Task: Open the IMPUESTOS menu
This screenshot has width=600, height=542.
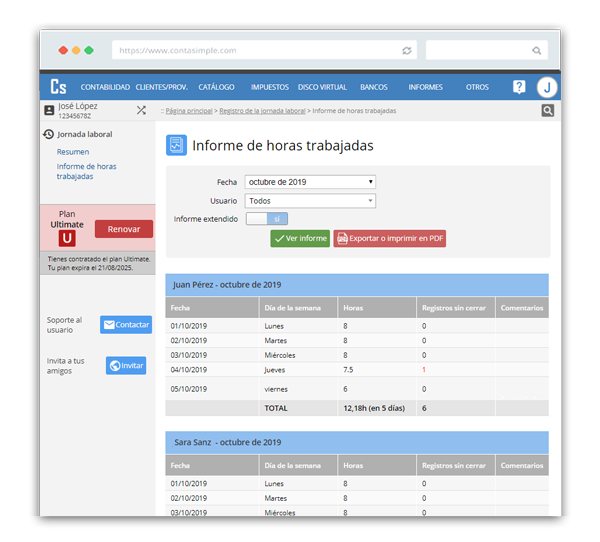Action: (x=270, y=87)
